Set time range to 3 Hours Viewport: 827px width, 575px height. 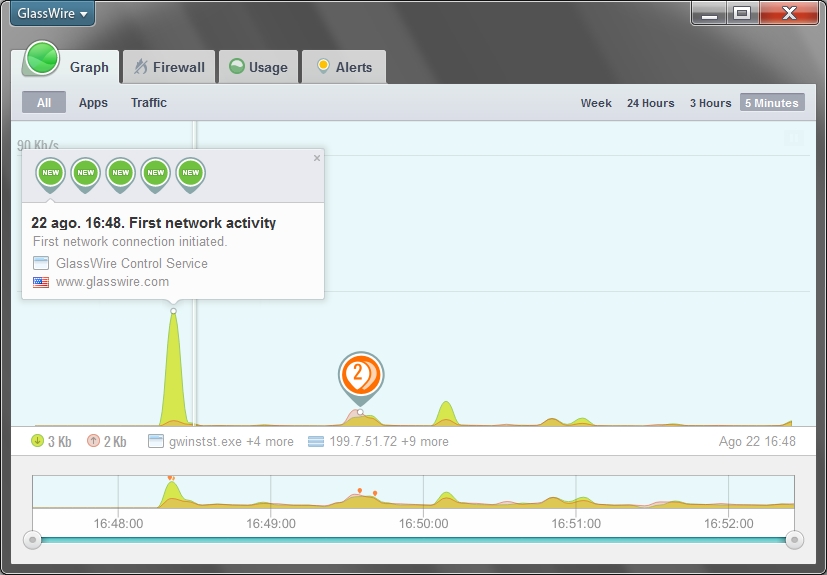[710, 103]
